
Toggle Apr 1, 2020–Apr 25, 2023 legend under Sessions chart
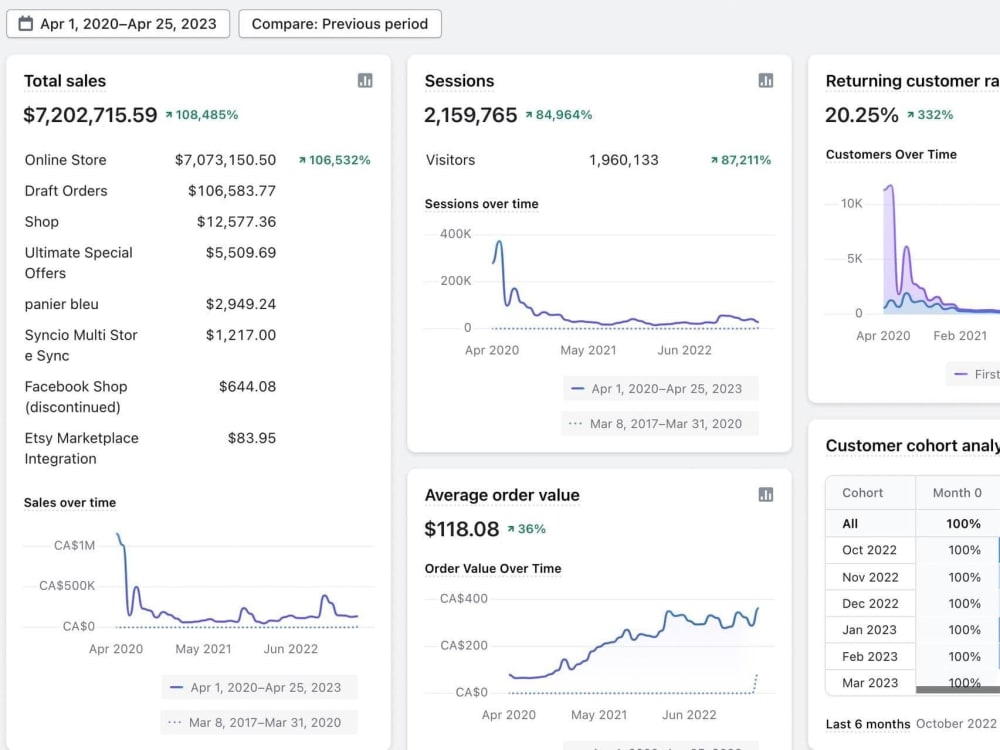click(660, 388)
